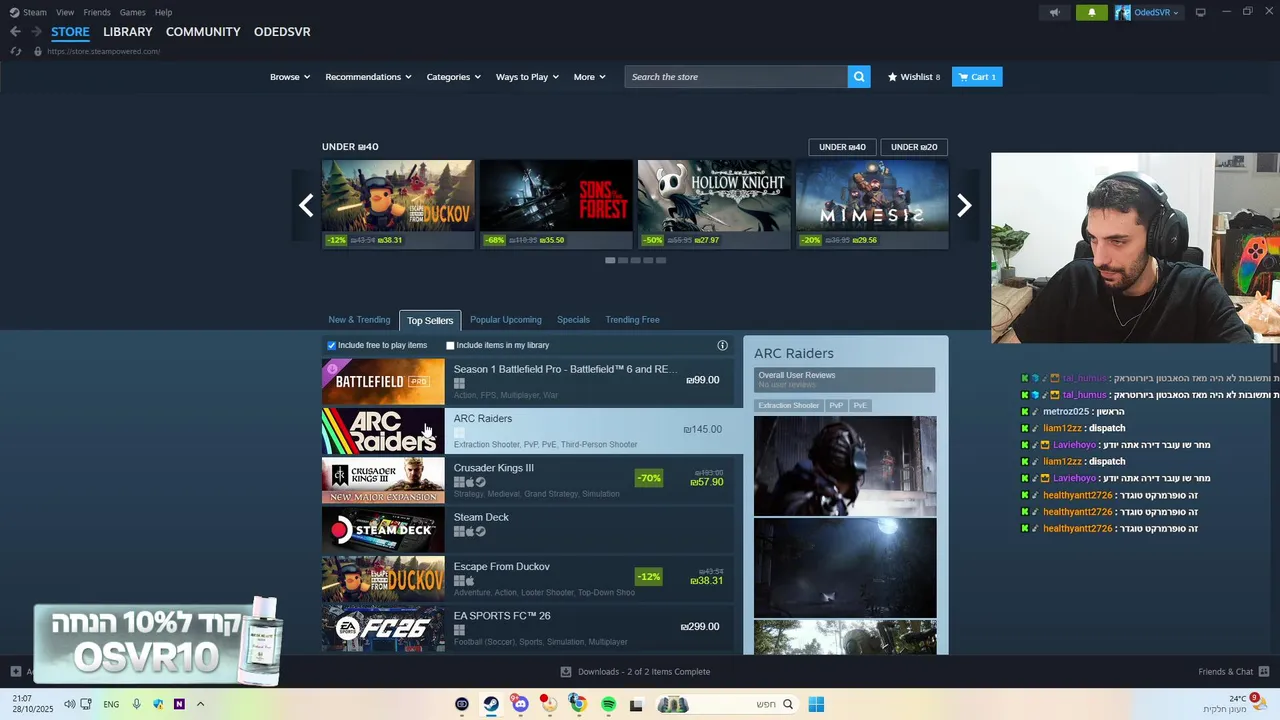The height and width of the screenshot is (720, 1280).
Task: Go to the COMMUNITY section
Action: (203, 32)
